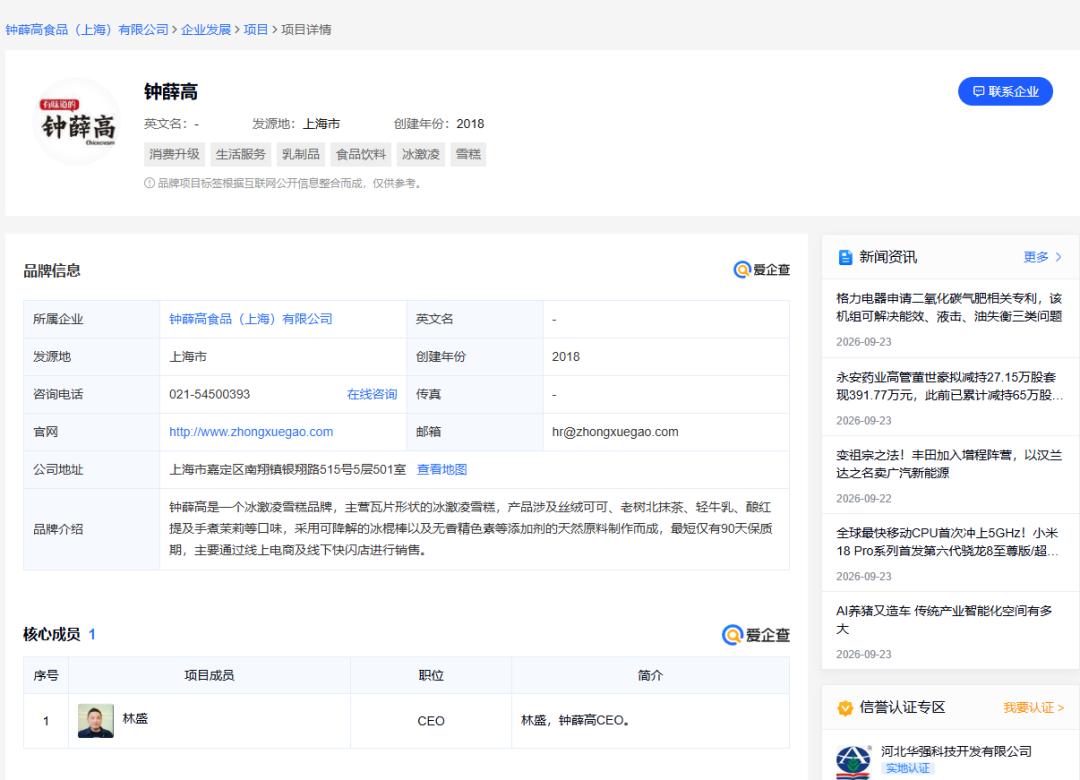Click the brand title 钟薛高 heading
Image resolution: width=1080 pixels, height=780 pixels.
click(171, 92)
